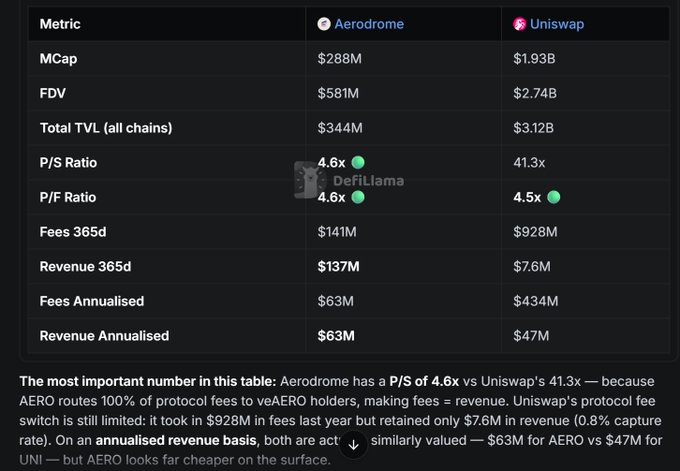Select the Revenue Annualised row label
The width and height of the screenshot is (680, 471).
click(104, 336)
